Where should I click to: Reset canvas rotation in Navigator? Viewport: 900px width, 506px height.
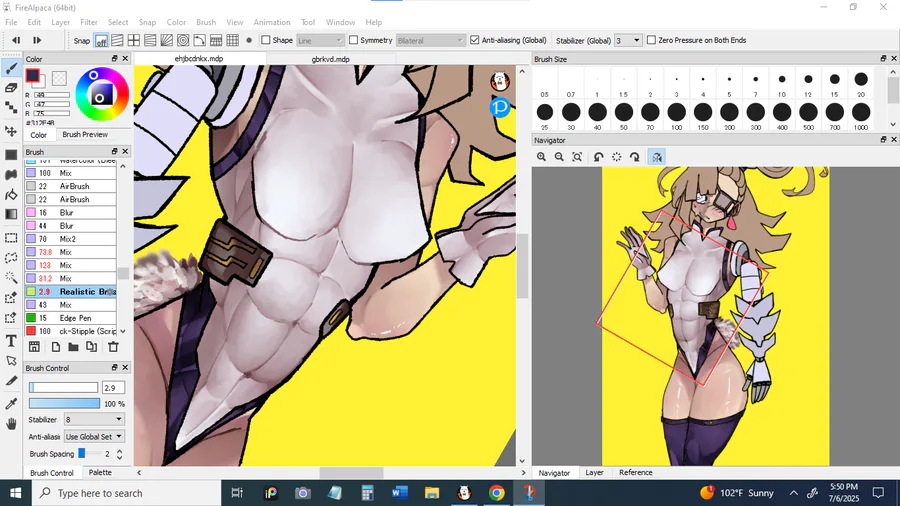coord(616,157)
